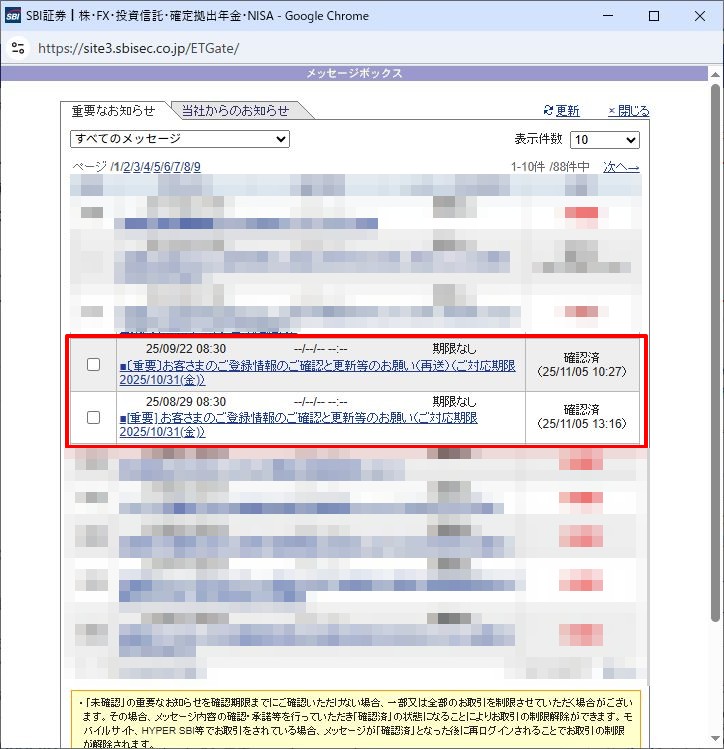Click the address bar URL field
Image resolution: width=724 pixels, height=749 pixels.
click(300, 48)
